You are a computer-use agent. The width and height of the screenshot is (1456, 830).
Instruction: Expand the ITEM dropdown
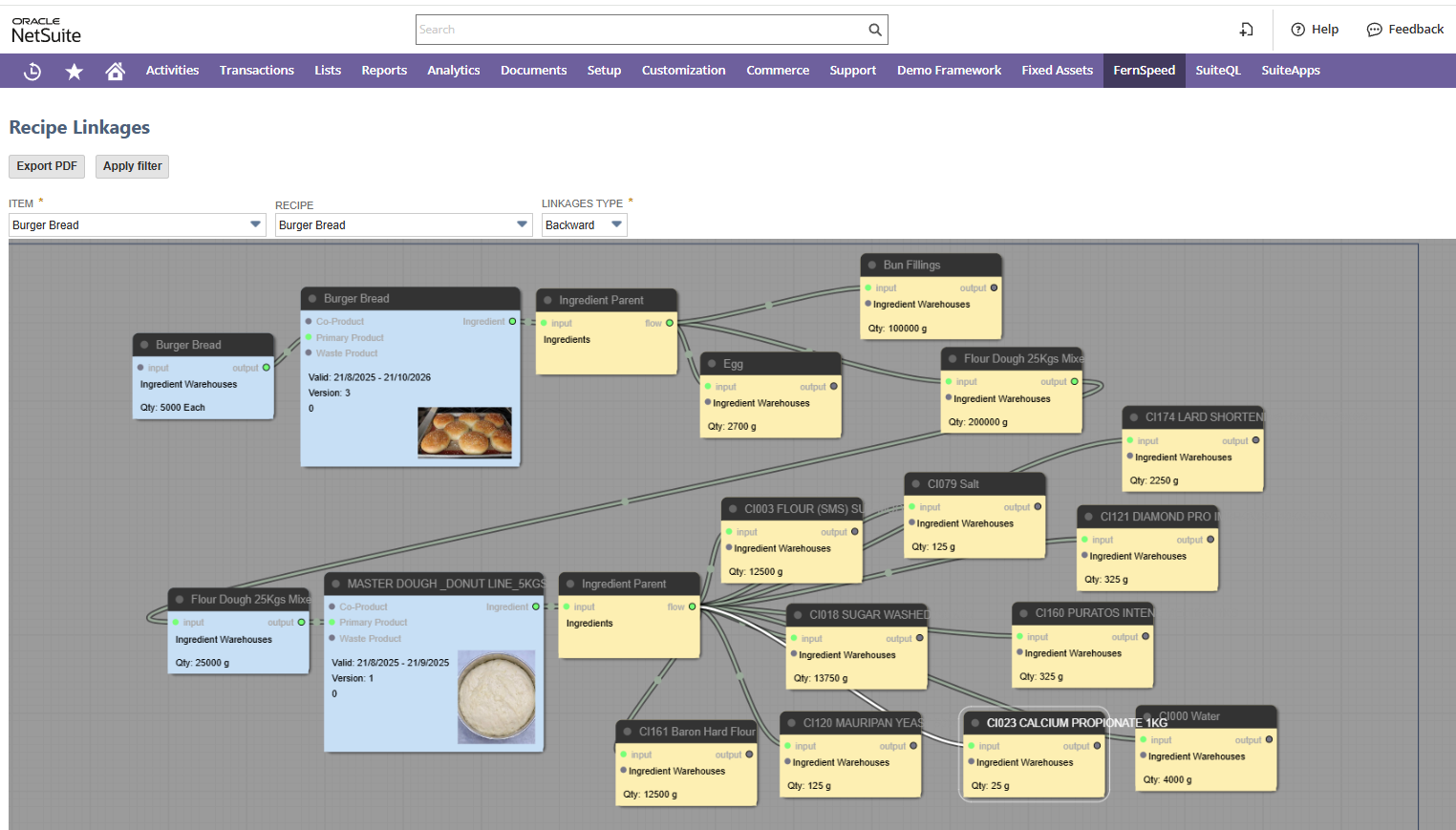[x=255, y=224]
